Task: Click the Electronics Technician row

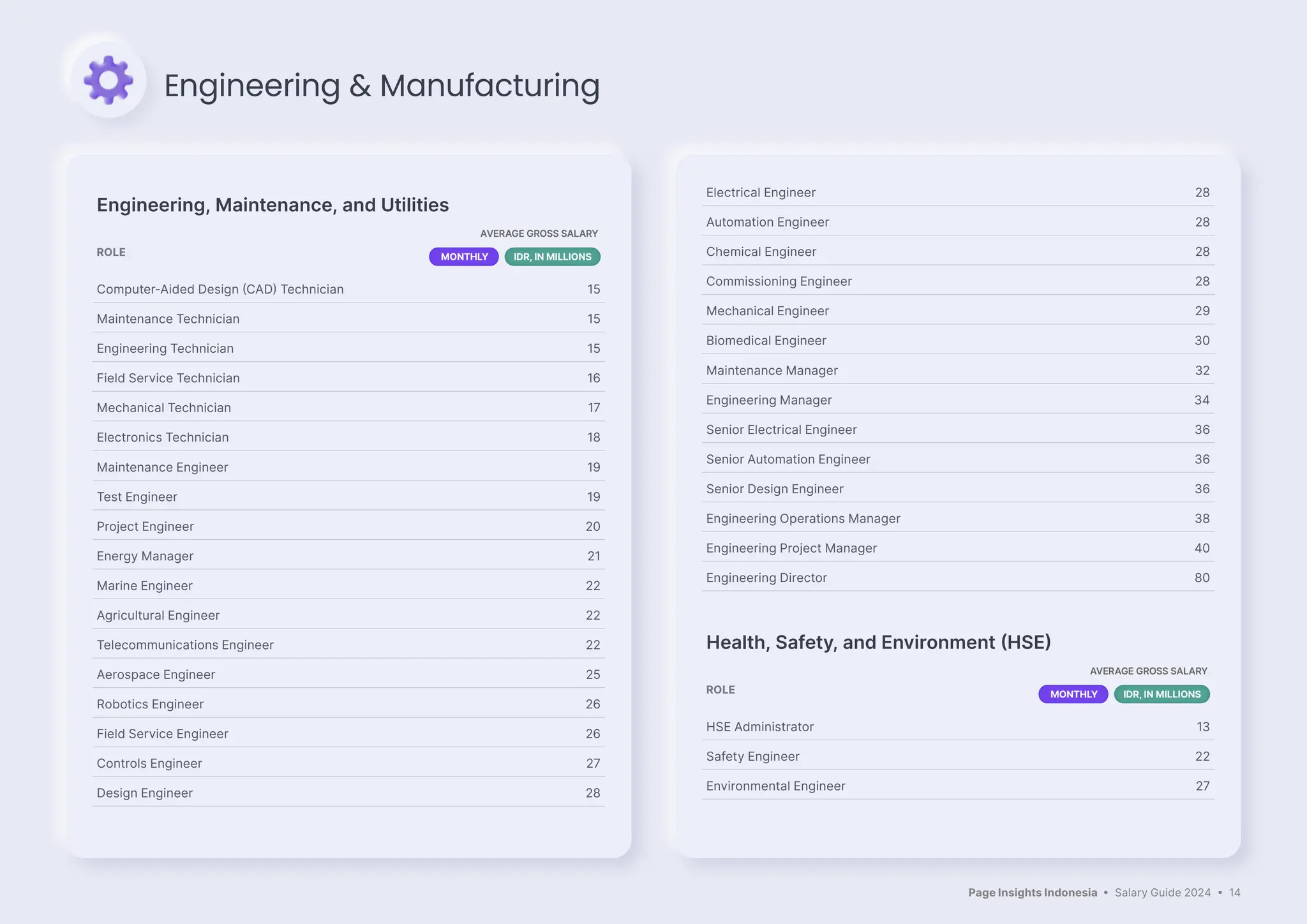Action: [x=348, y=437]
